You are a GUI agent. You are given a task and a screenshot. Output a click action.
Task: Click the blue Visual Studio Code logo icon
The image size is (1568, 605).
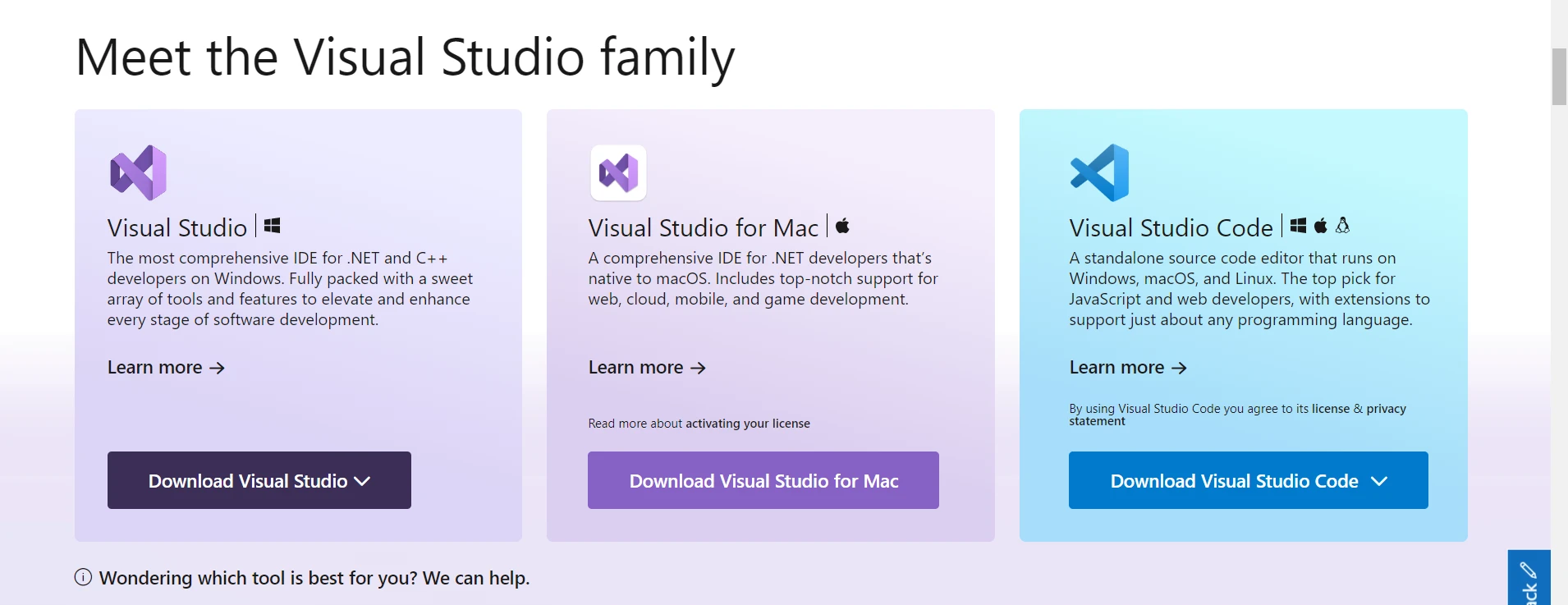click(1099, 172)
